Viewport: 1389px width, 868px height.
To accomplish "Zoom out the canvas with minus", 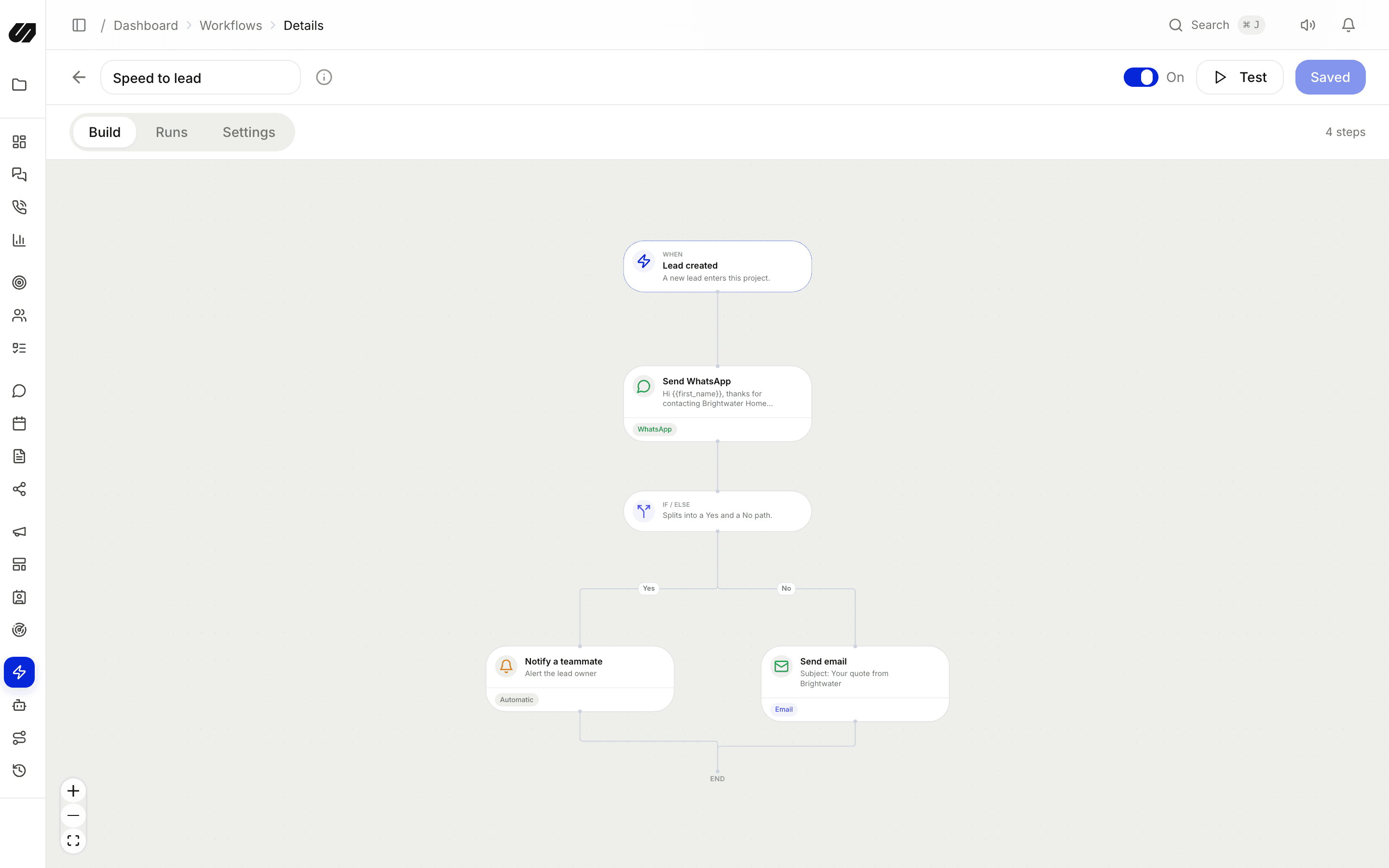I will point(73,816).
